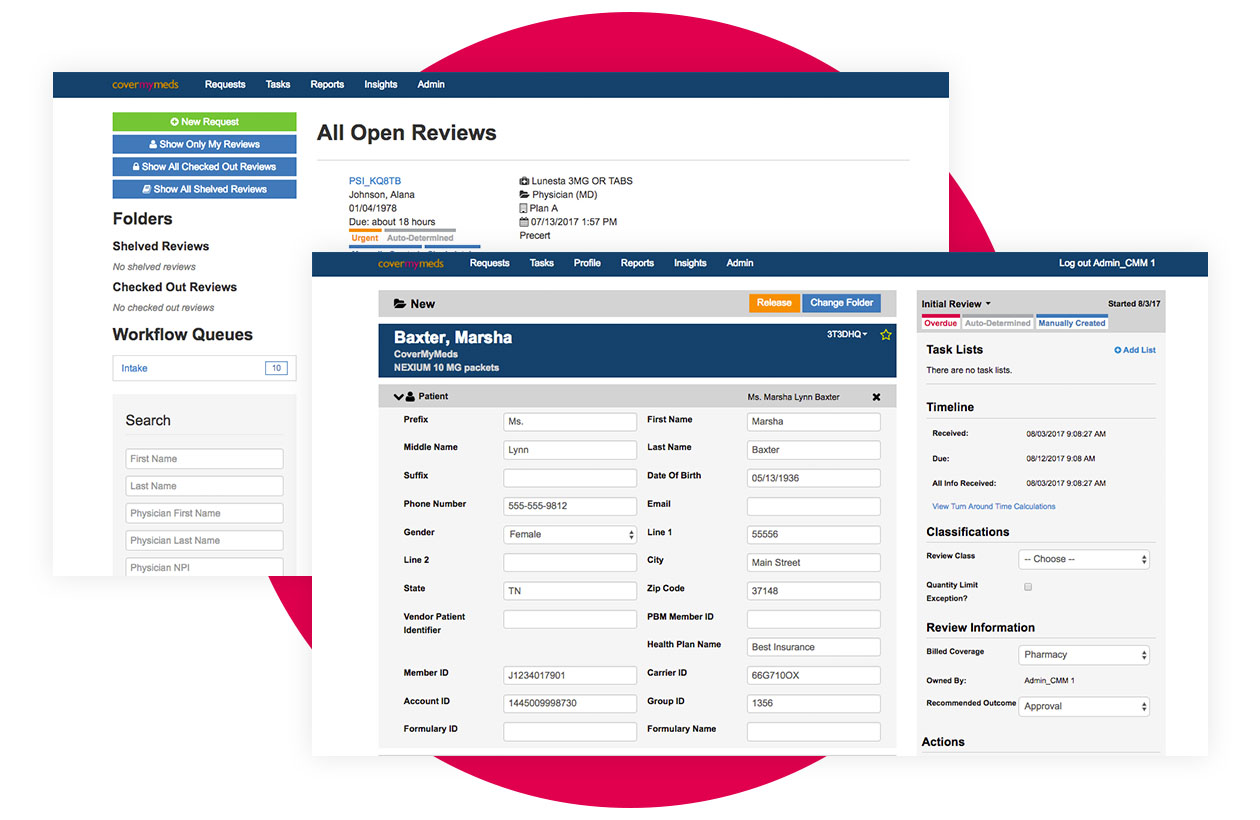Click the Intake count badge 10
1260x820 pixels.
(x=276, y=369)
